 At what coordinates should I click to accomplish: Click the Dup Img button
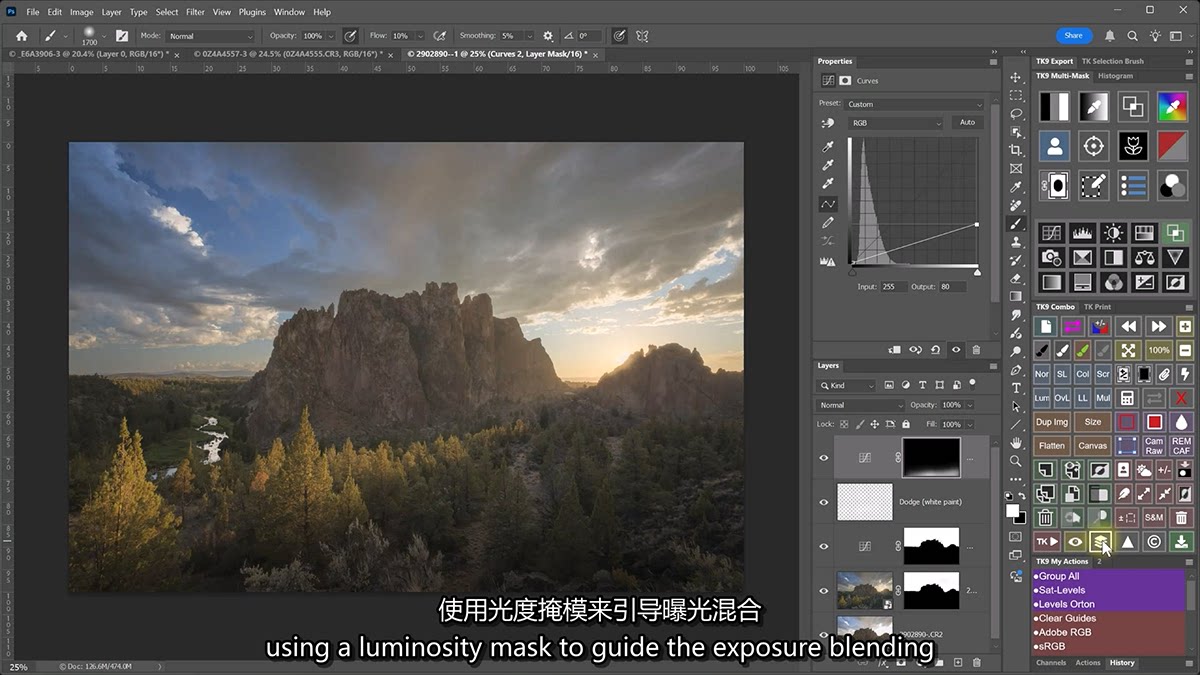click(x=1052, y=422)
